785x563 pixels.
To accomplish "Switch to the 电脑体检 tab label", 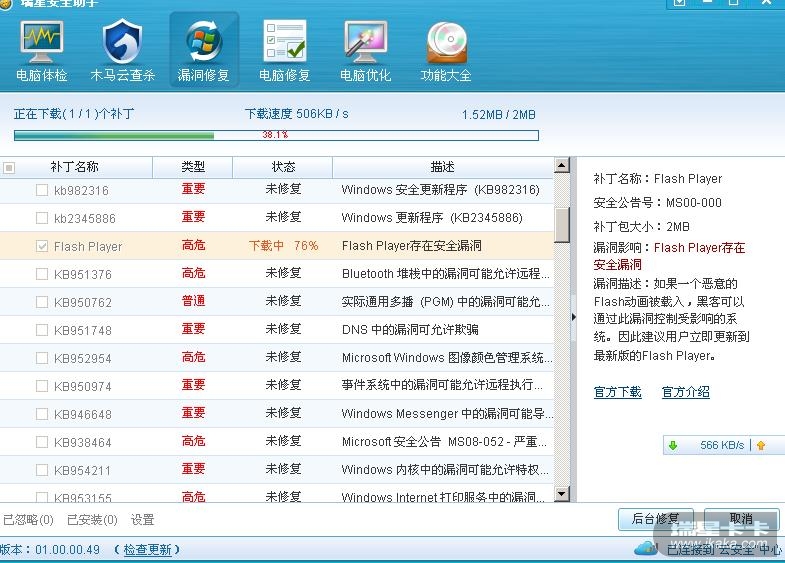I will (x=42, y=76).
